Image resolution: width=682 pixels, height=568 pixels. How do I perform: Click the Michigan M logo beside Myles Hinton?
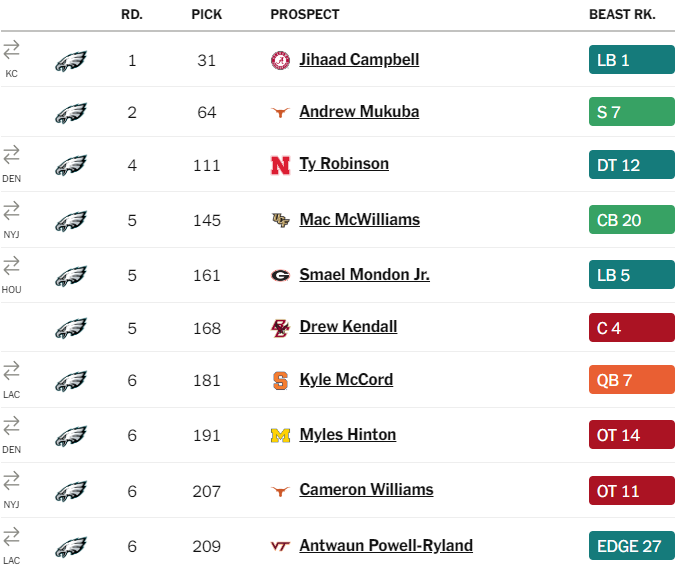tap(280, 435)
